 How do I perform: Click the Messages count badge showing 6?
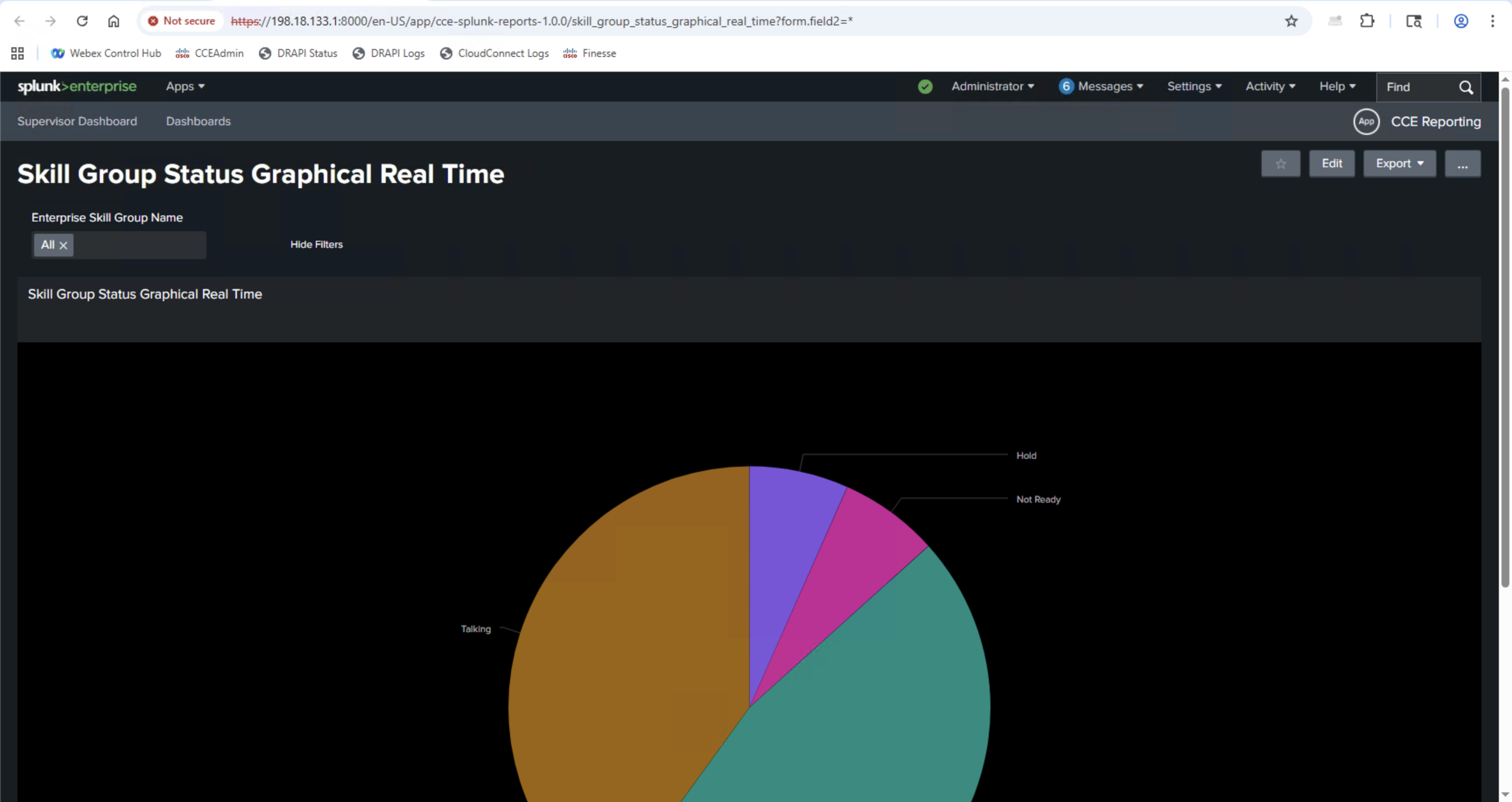coord(1066,86)
